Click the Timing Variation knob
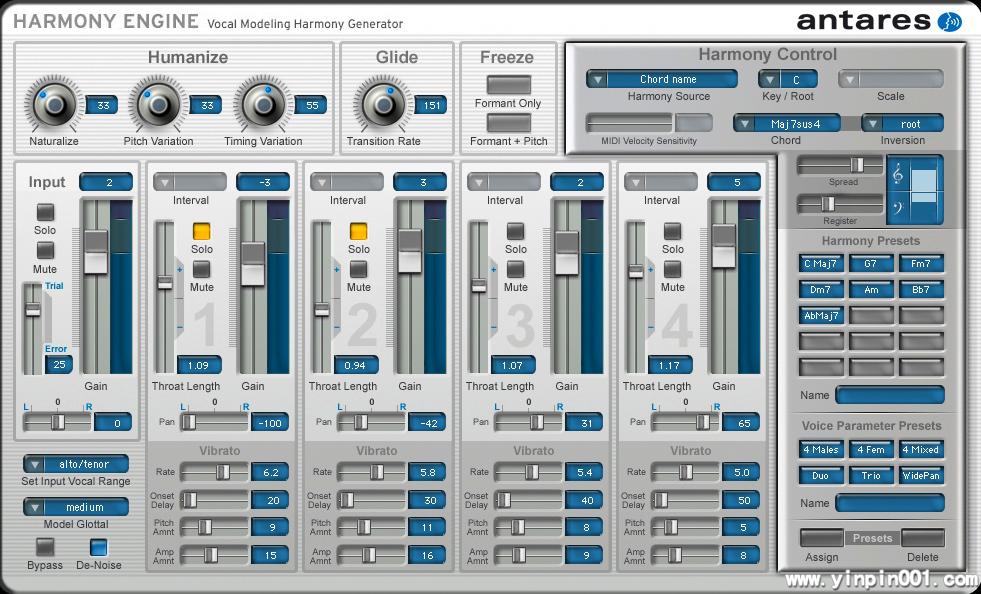This screenshot has height=594, width=981. 261,104
